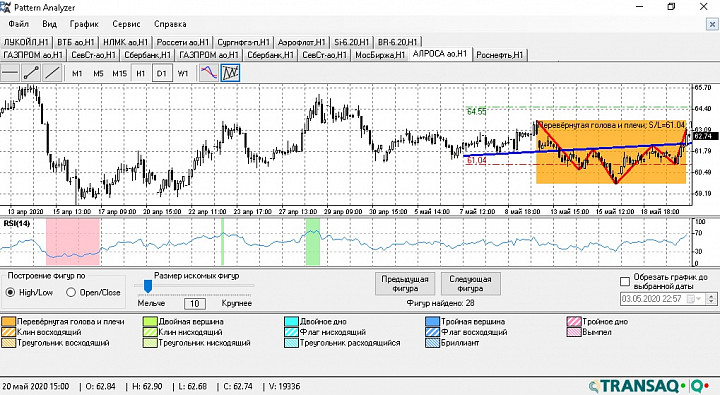Open the Роснефть,H1 tab
Image resolution: width=720 pixels, height=395 pixels.
coord(500,55)
